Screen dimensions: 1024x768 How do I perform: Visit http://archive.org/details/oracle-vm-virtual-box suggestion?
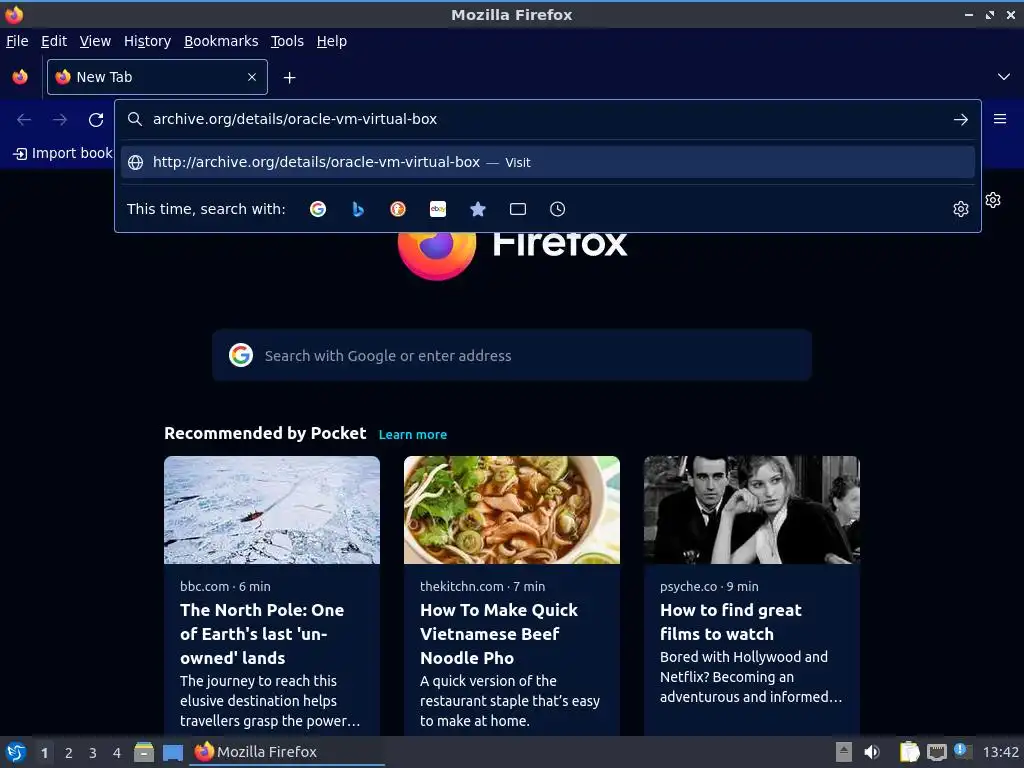pyautogui.click(x=547, y=162)
